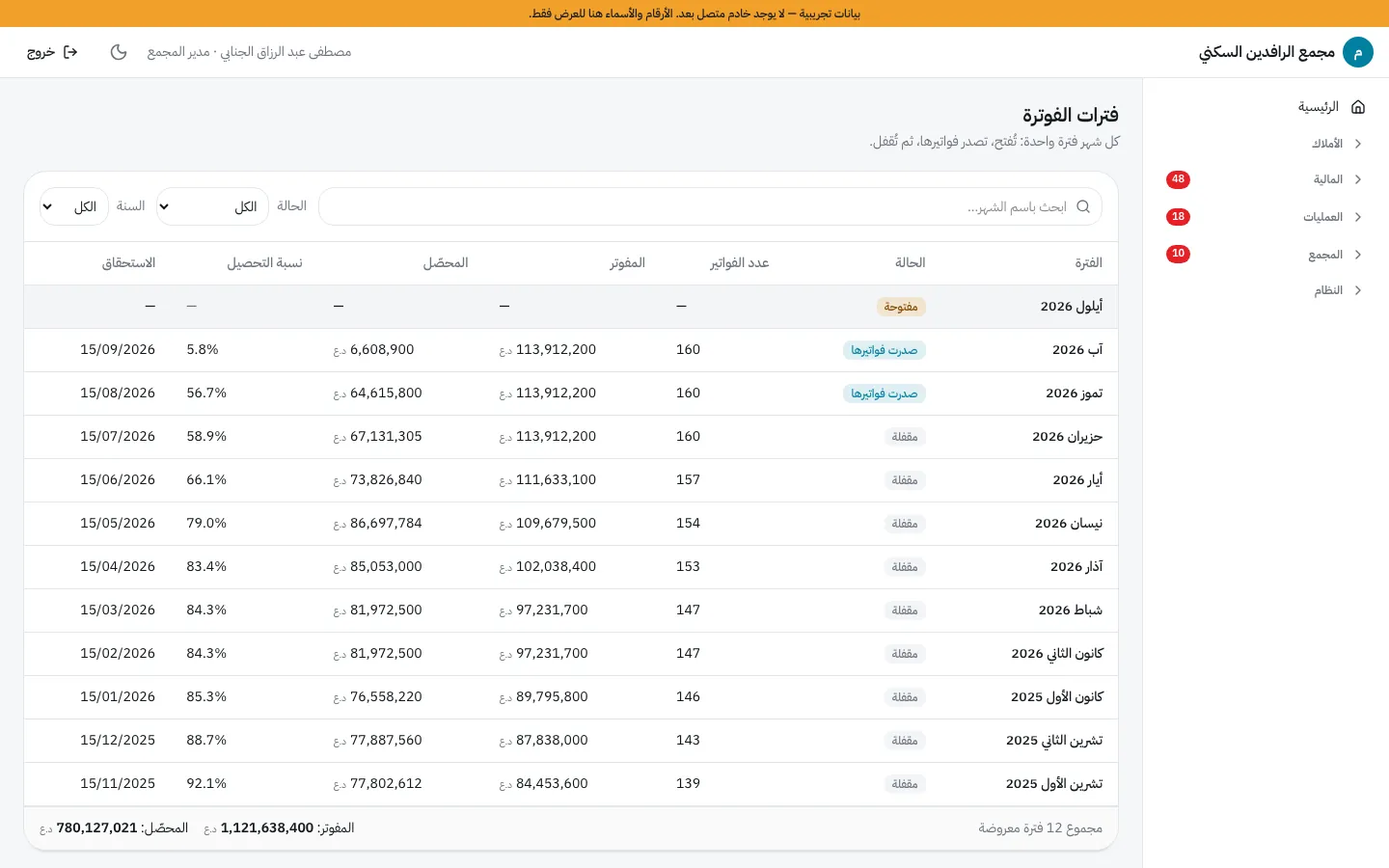This screenshot has height=868, width=1389.
Task: Click نسبة التحصيل column header
Action: 265,263
